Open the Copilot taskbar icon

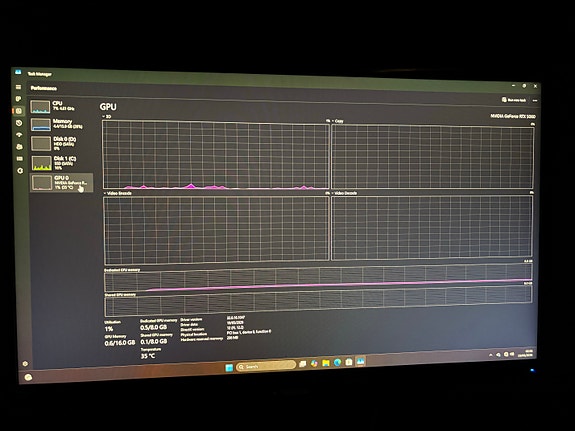click(314, 364)
